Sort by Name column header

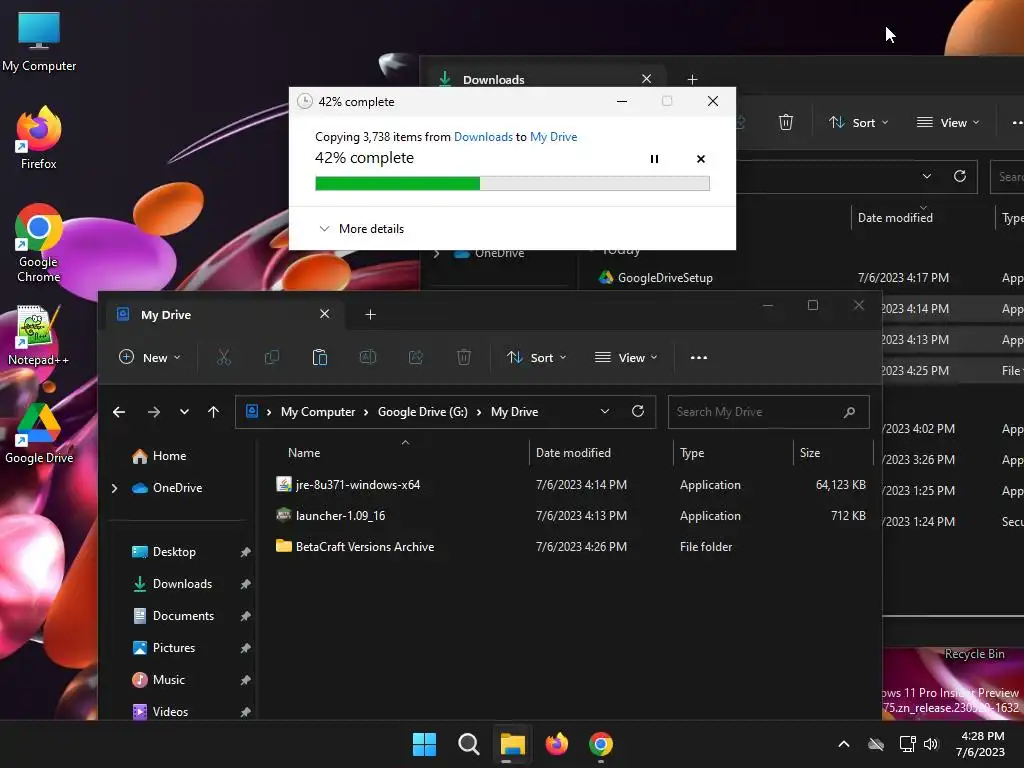coord(304,453)
